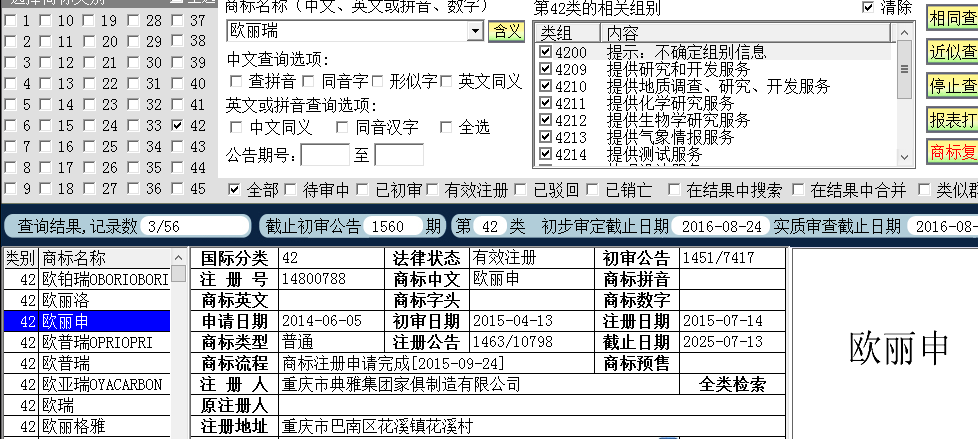Uncheck group 4213 提供气象情报服务
The width and height of the screenshot is (978, 439).
546,136
